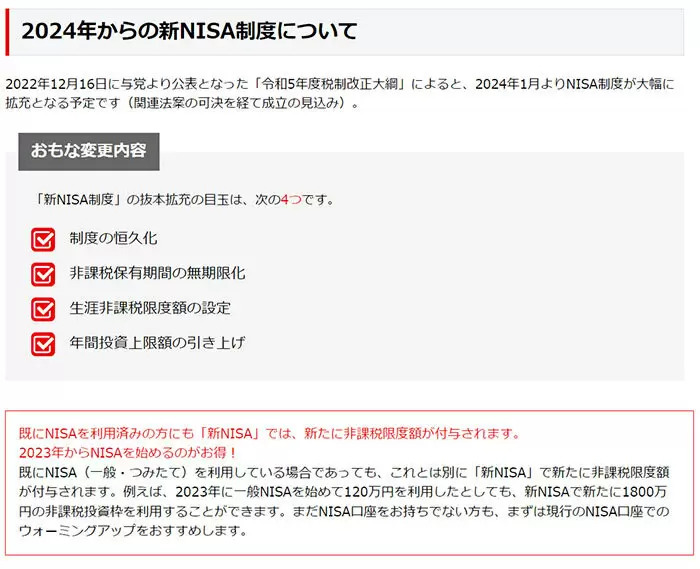The width and height of the screenshot is (700, 569).
Task: Click the text 非課税保有期間の無期限化
Action: pyautogui.click(x=157, y=273)
